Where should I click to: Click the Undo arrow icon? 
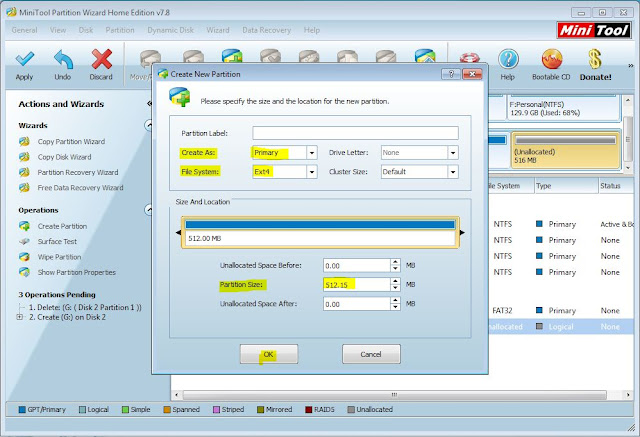pos(63,59)
